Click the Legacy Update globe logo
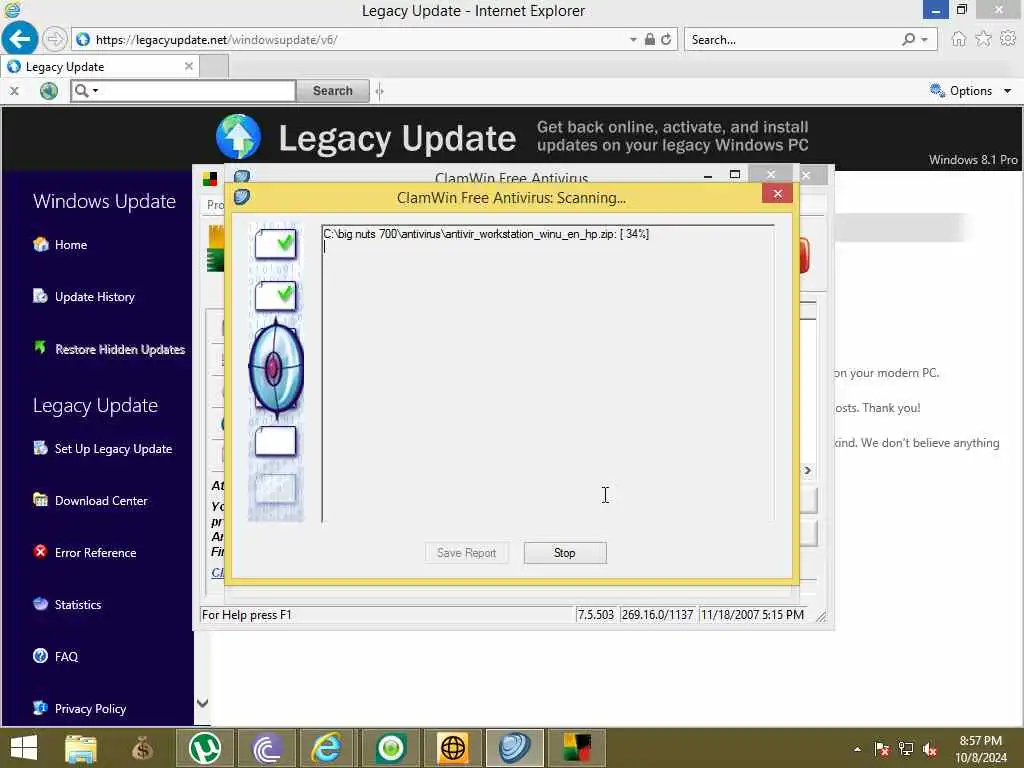Viewport: 1024px width, 768px height. click(238, 136)
